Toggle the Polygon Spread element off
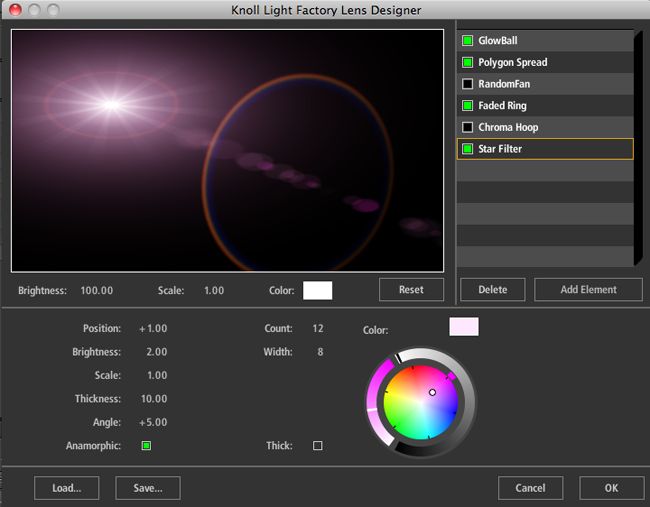Image resolution: width=650 pixels, height=507 pixels. click(x=468, y=62)
